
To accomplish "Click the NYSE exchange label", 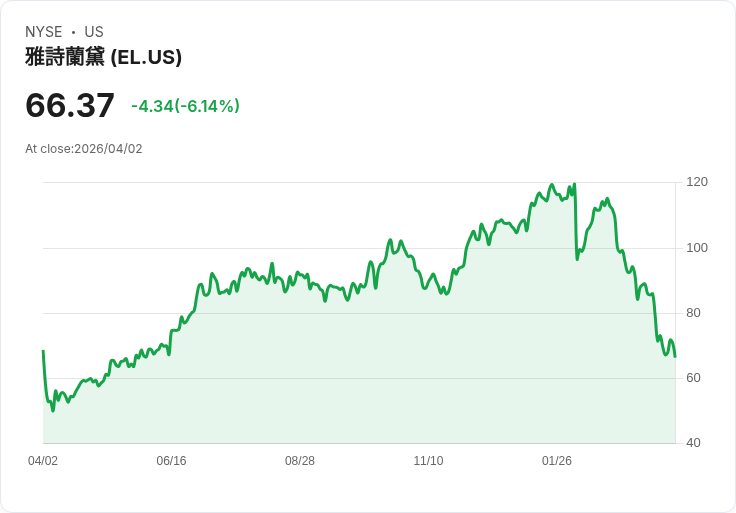I will point(44,32).
